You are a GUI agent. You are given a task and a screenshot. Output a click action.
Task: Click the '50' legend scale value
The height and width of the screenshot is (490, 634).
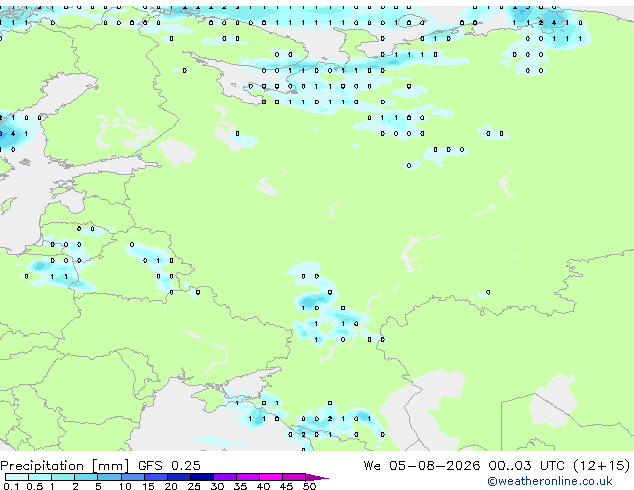tap(310, 486)
